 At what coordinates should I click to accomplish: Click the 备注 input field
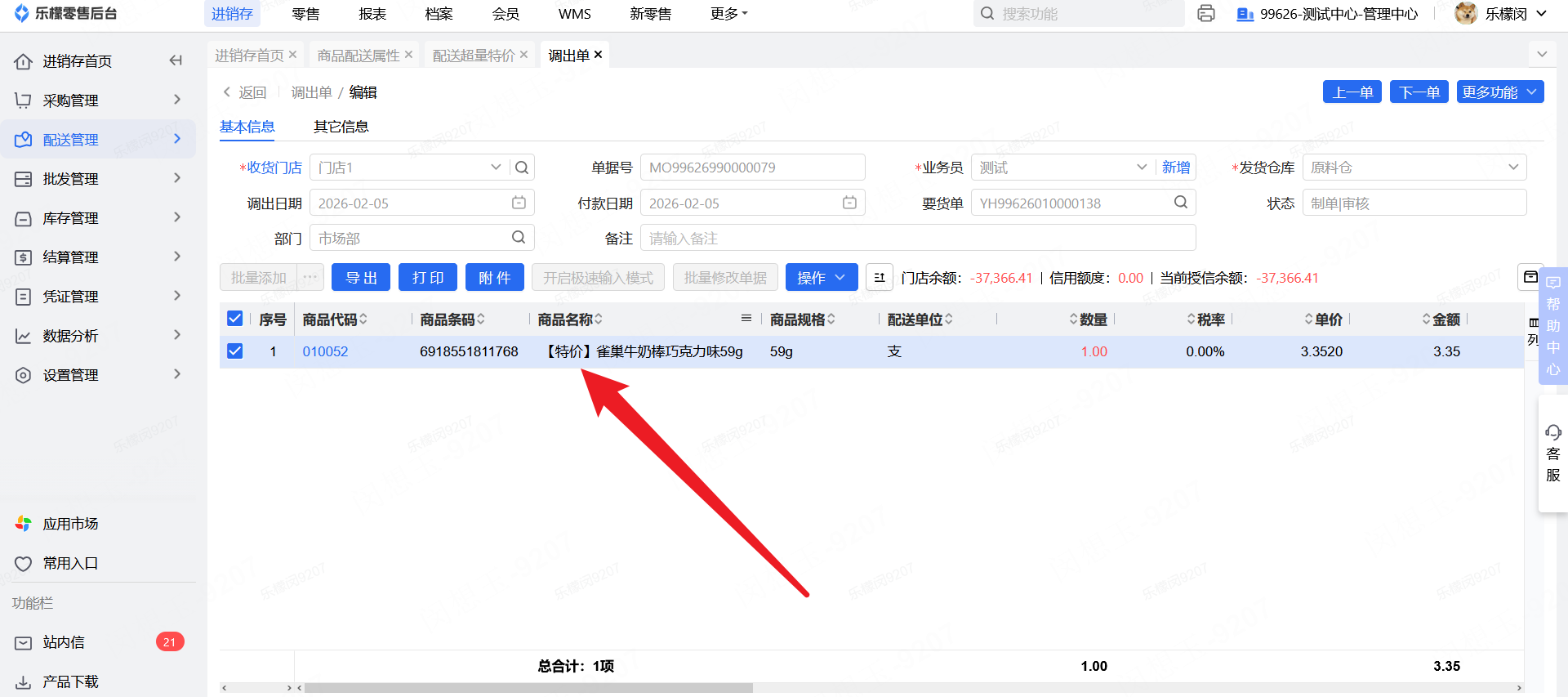pos(918,238)
